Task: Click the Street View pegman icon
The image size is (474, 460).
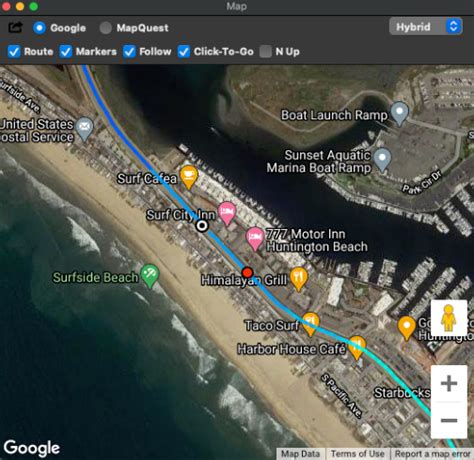Action: click(449, 318)
